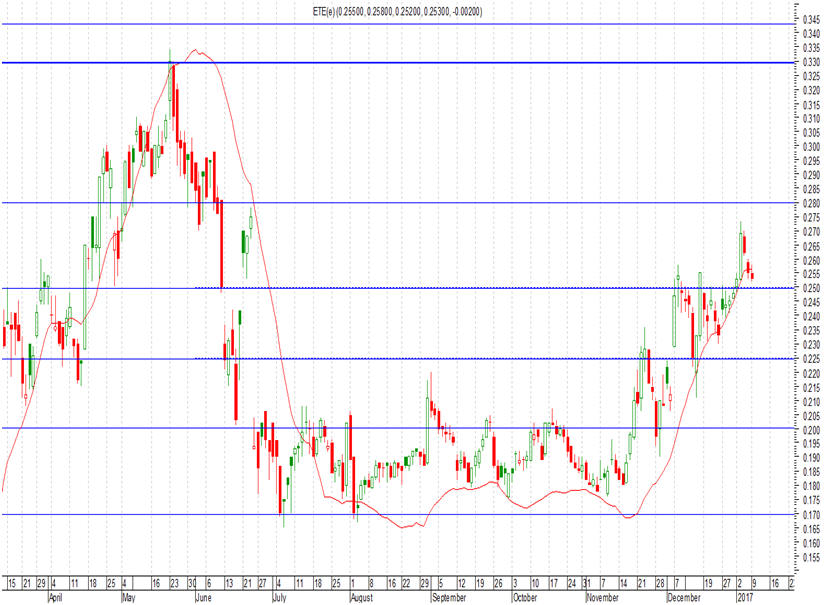Image resolution: width=824 pixels, height=605 pixels.
Task: Click the 0.345 price axis label
Action: point(811,20)
